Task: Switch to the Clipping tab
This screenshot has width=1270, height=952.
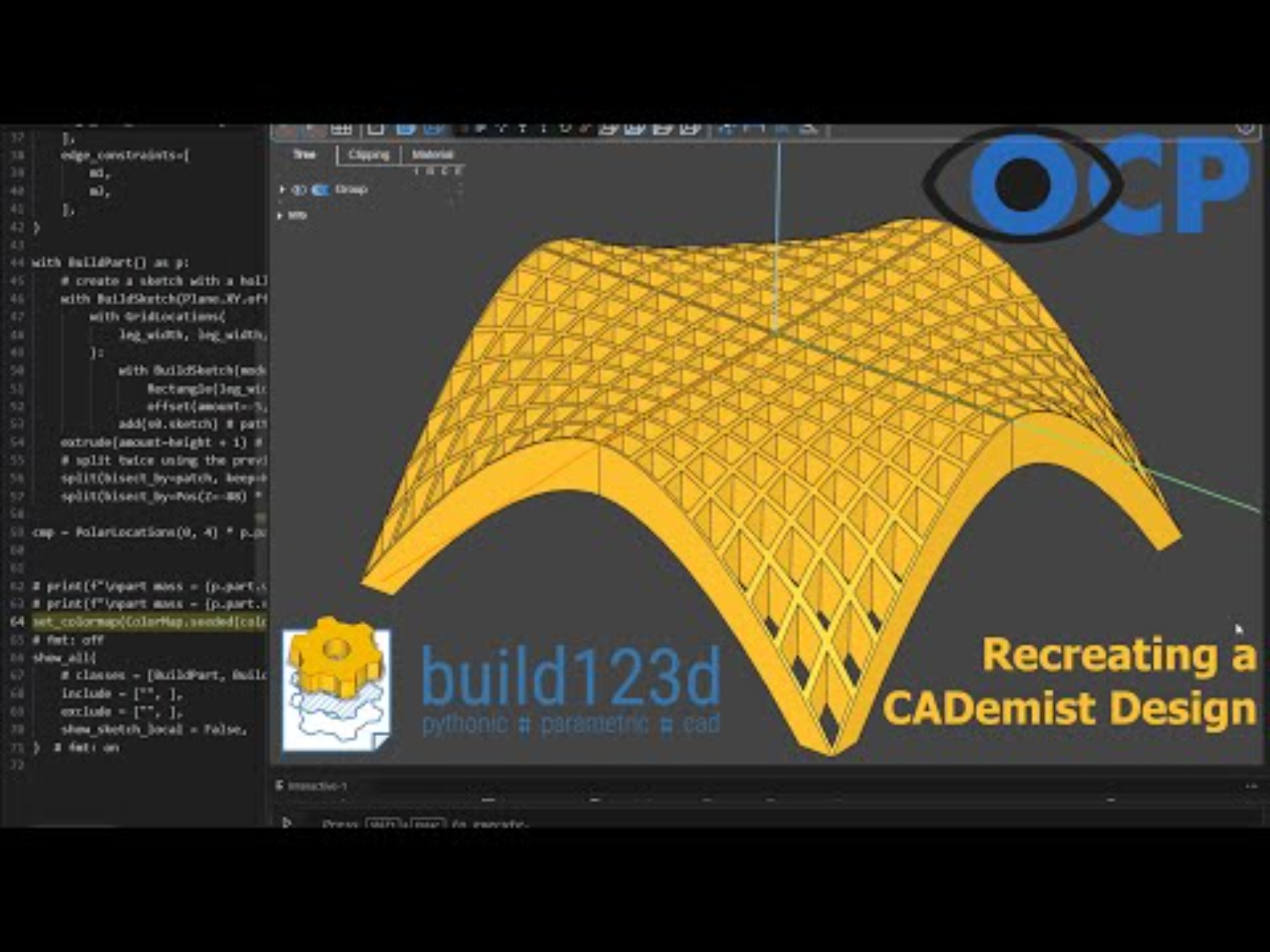Action: coord(368,154)
